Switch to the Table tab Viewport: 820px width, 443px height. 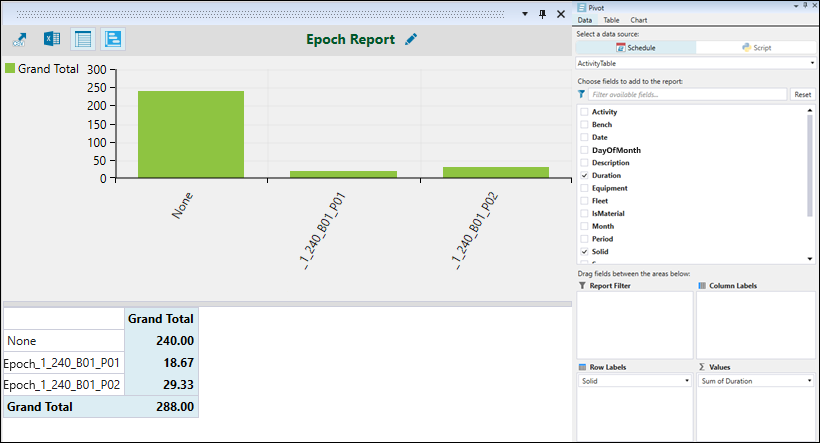(x=610, y=20)
